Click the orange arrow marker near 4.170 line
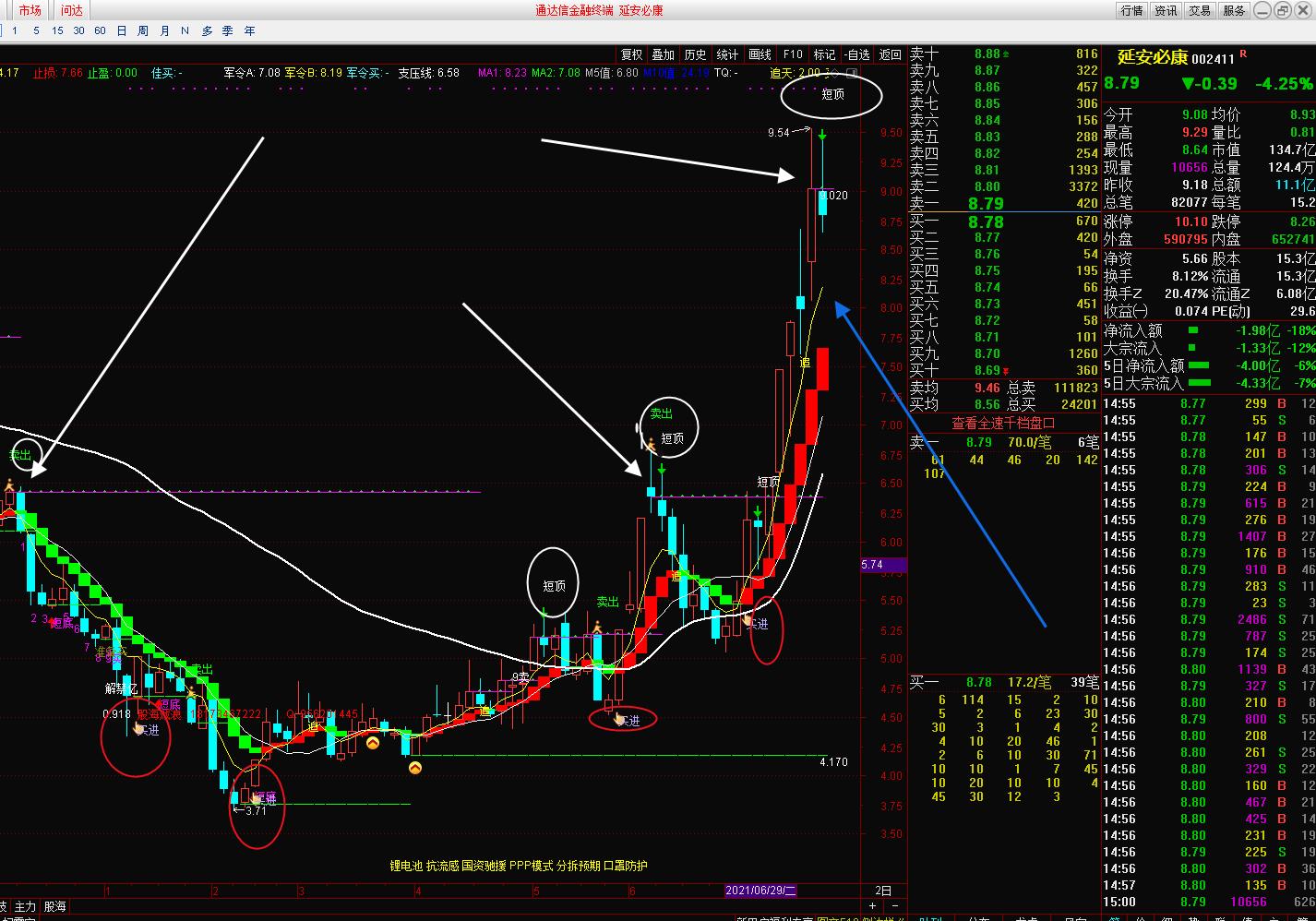 415,767
